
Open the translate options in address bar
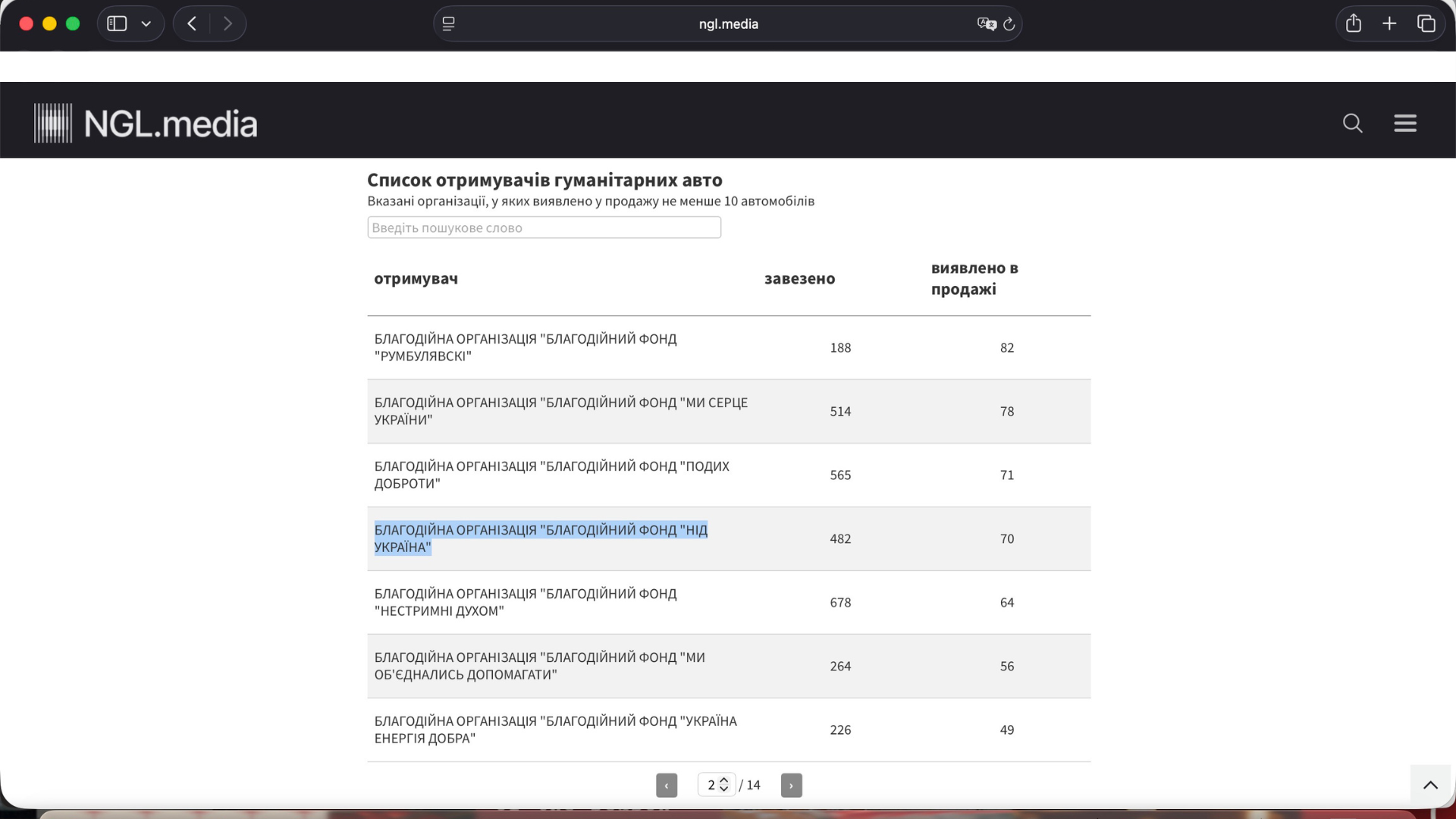987,24
